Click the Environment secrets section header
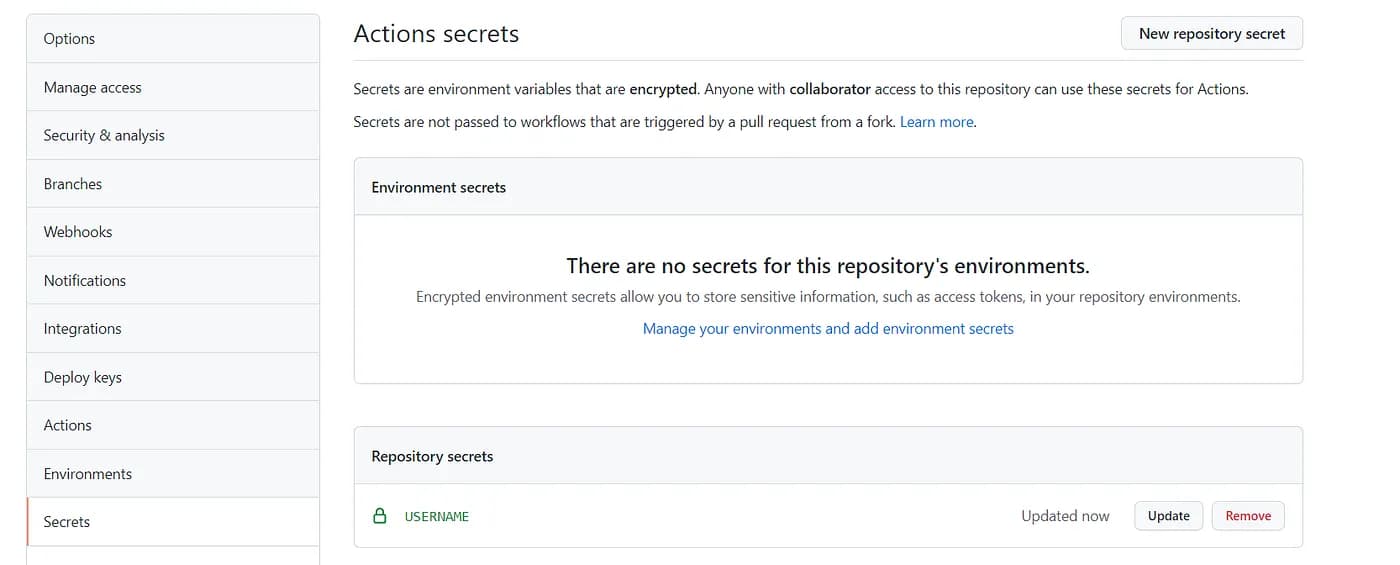 439,188
